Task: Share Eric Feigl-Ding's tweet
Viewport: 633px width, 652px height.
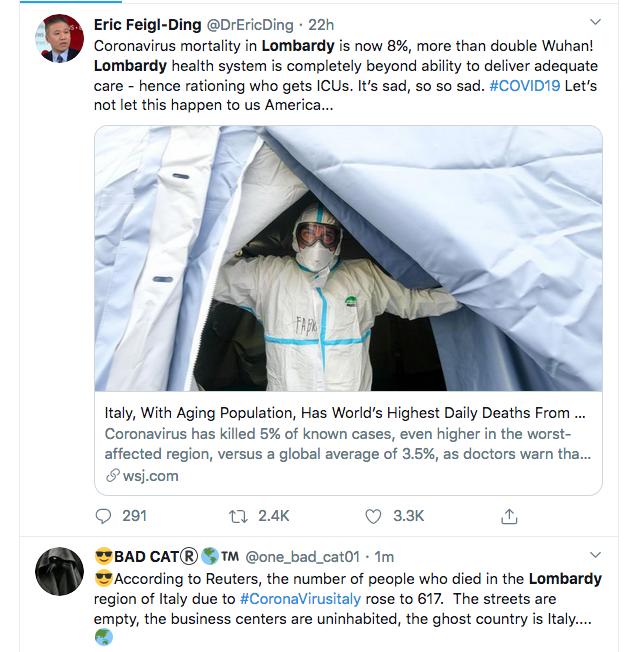Action: coord(509,516)
